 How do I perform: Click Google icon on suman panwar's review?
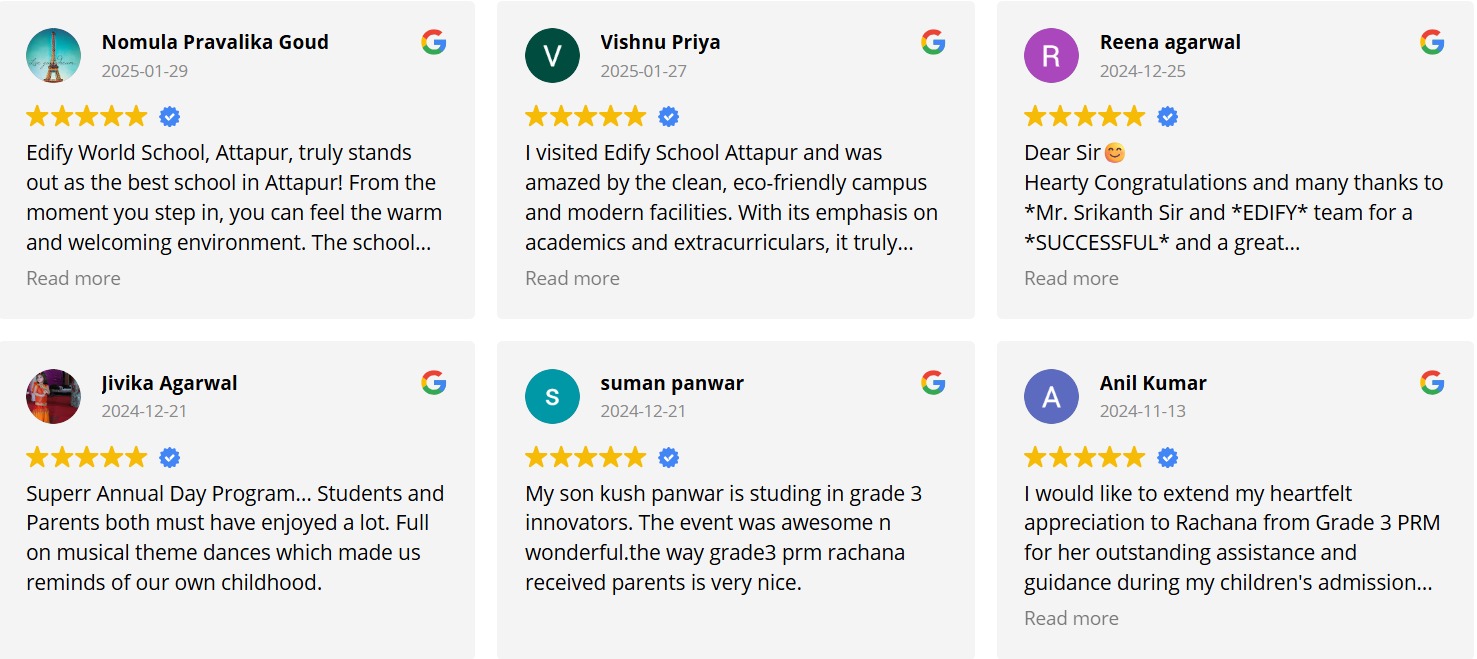933,382
